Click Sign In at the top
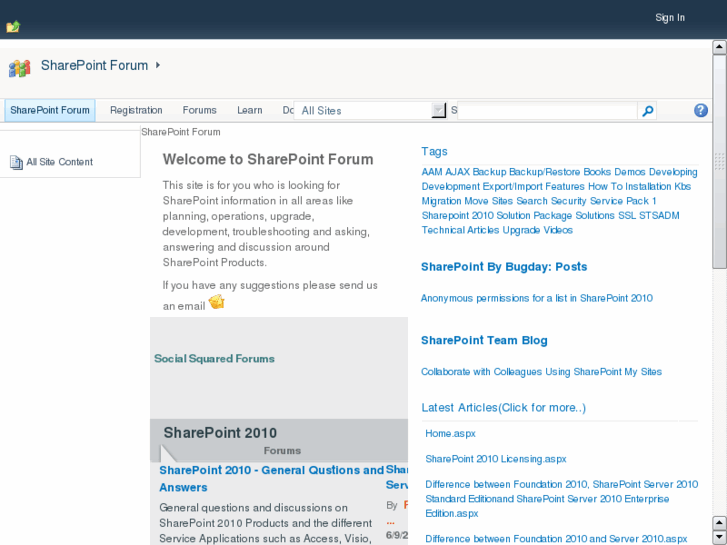Image resolution: width=727 pixels, height=545 pixels. tap(670, 18)
